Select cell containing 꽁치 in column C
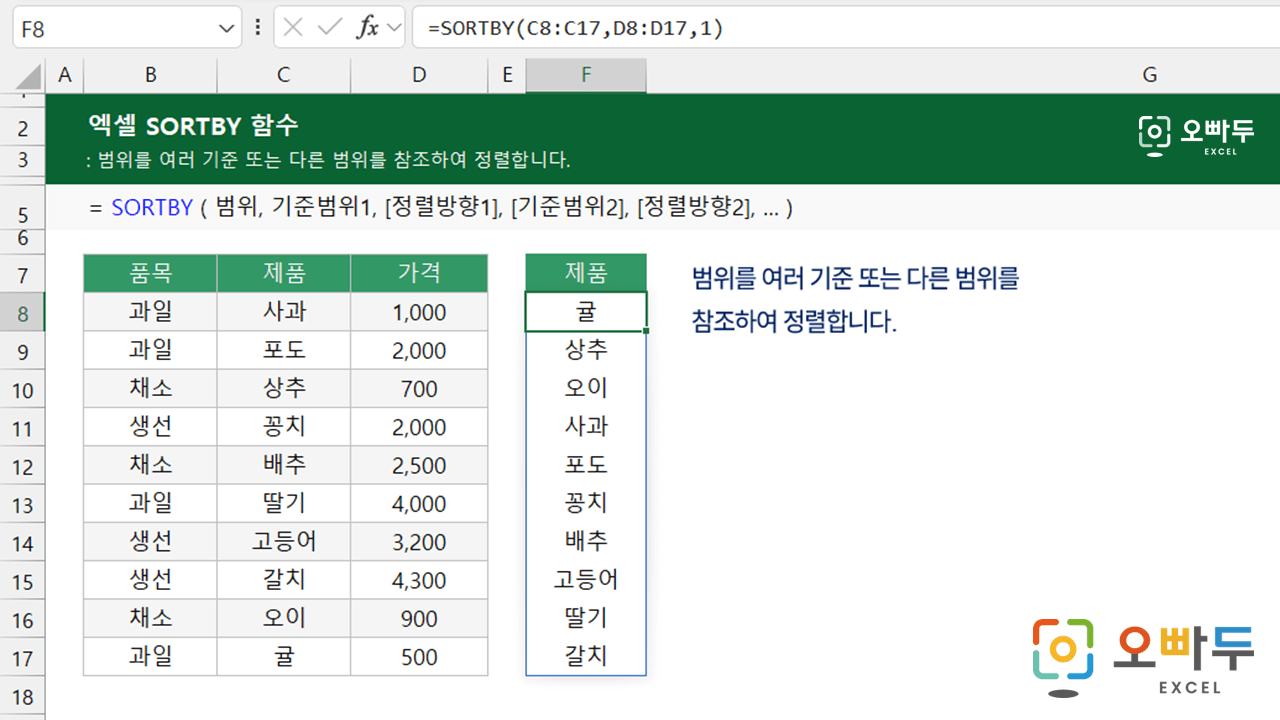 (x=284, y=427)
